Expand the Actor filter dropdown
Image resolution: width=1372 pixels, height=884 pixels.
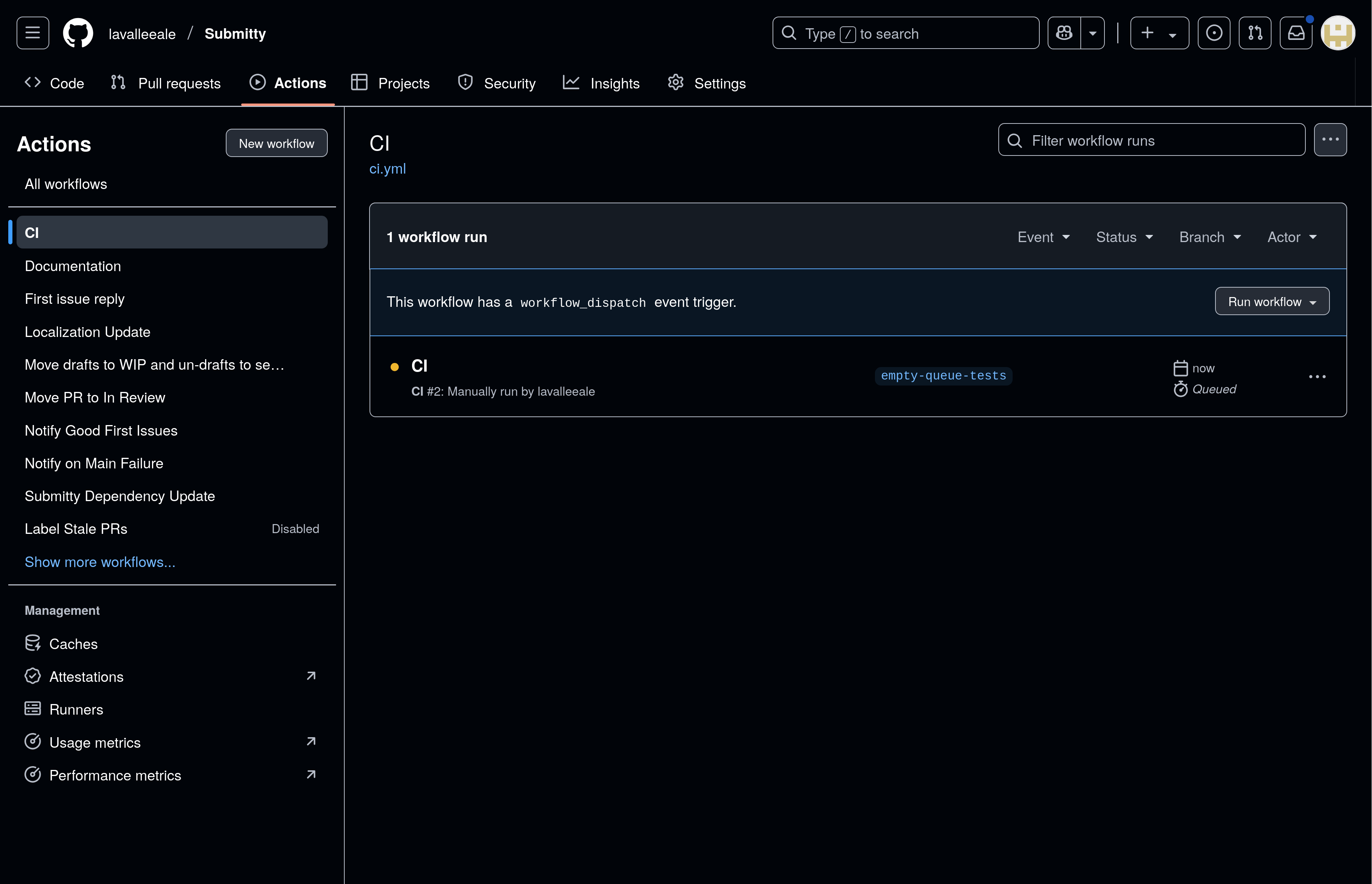pyautogui.click(x=1292, y=237)
